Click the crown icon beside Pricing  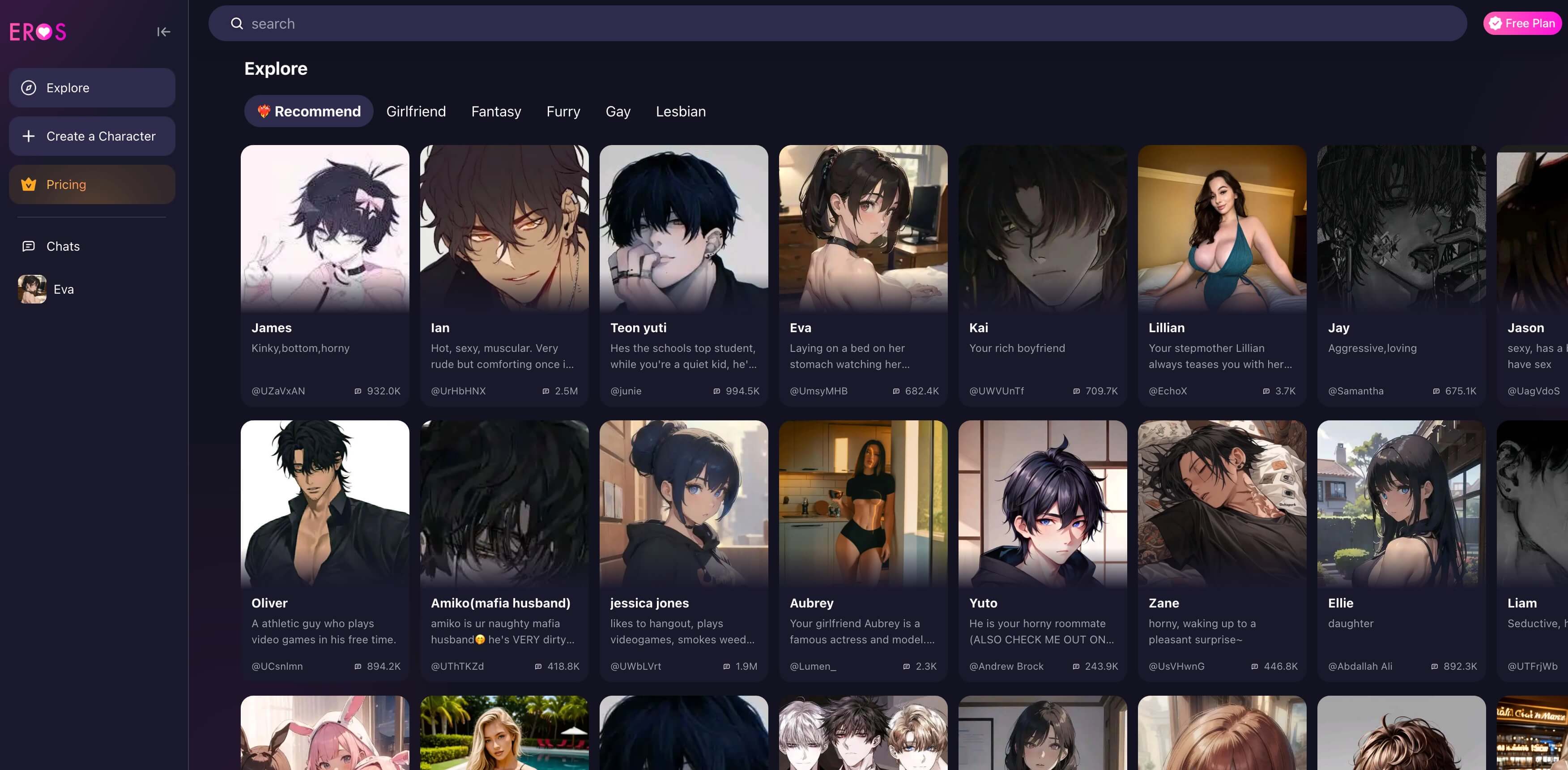click(x=29, y=184)
